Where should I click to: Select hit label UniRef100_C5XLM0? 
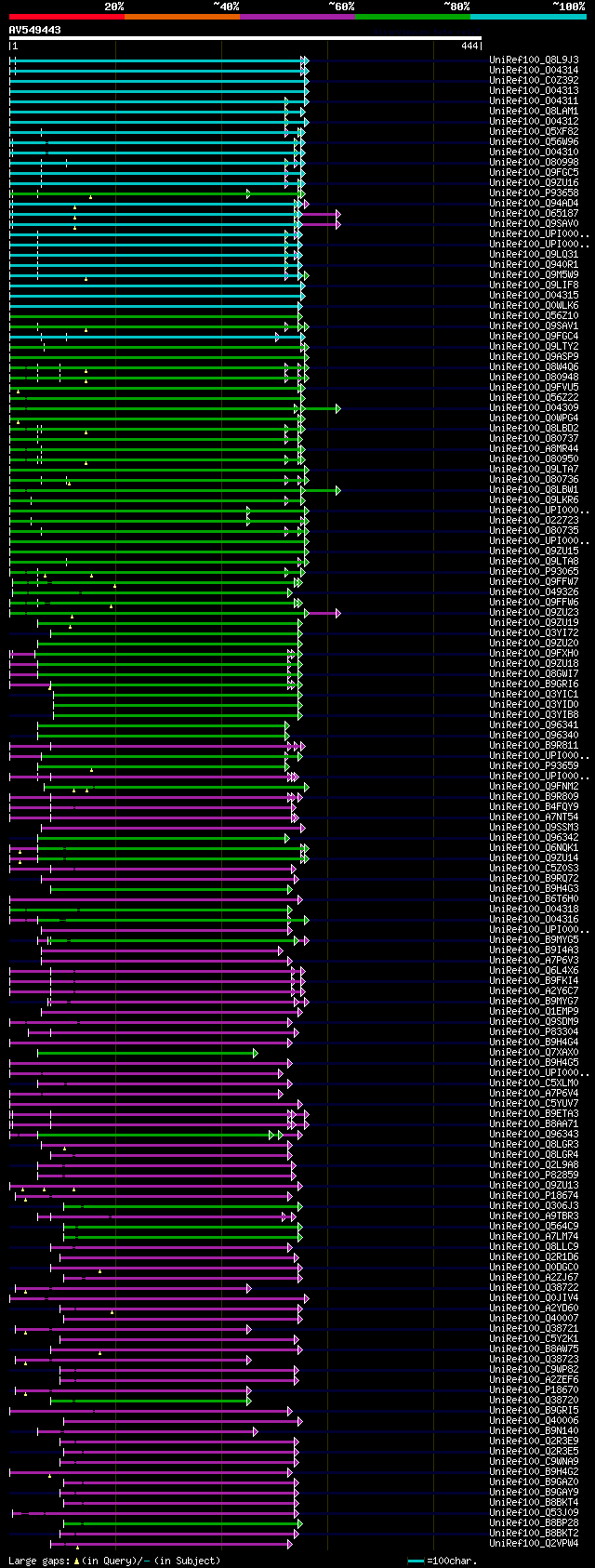(534, 1083)
